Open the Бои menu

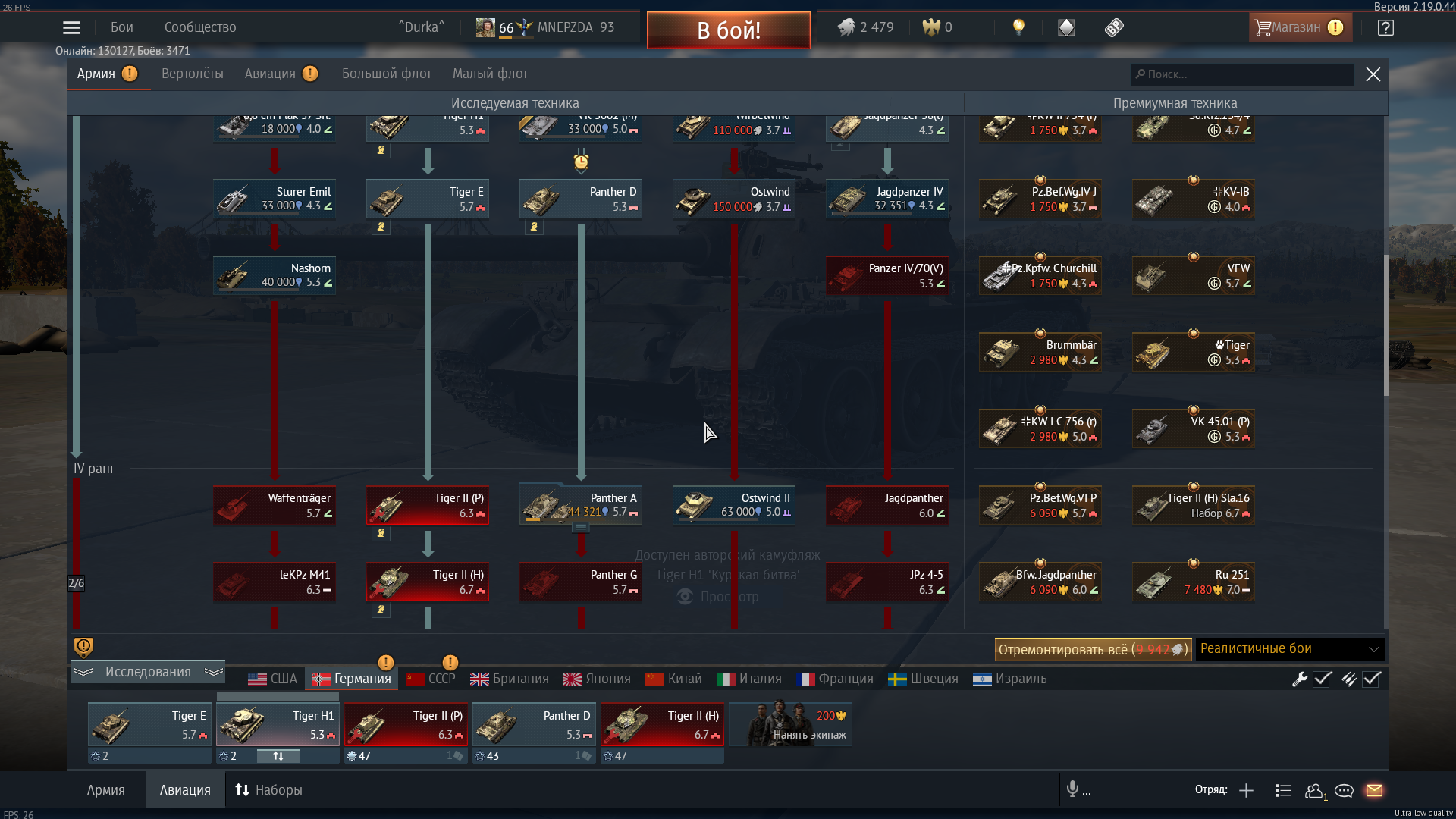point(122,27)
